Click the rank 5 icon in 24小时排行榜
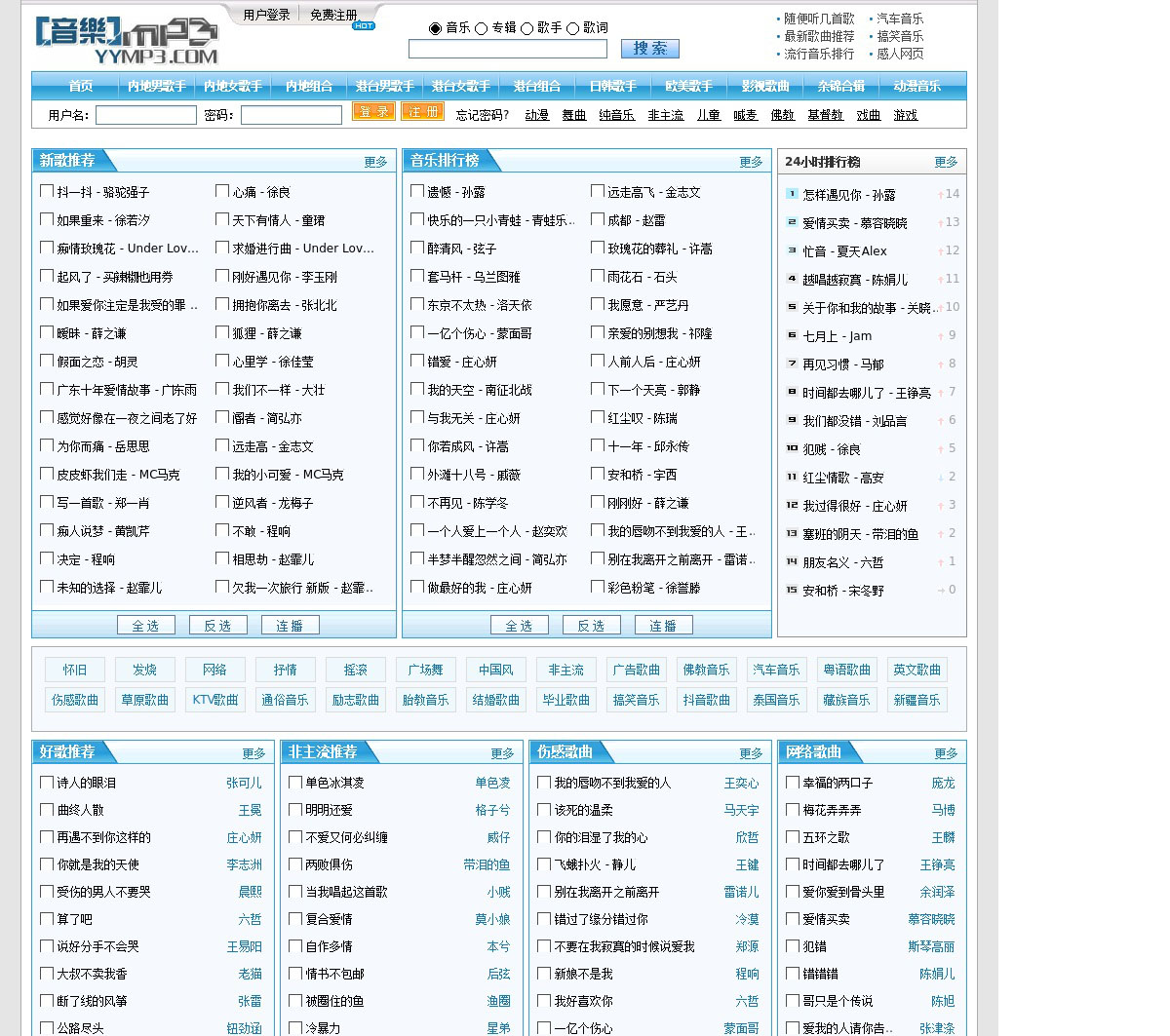The height and width of the screenshot is (1036, 1170). (792, 307)
